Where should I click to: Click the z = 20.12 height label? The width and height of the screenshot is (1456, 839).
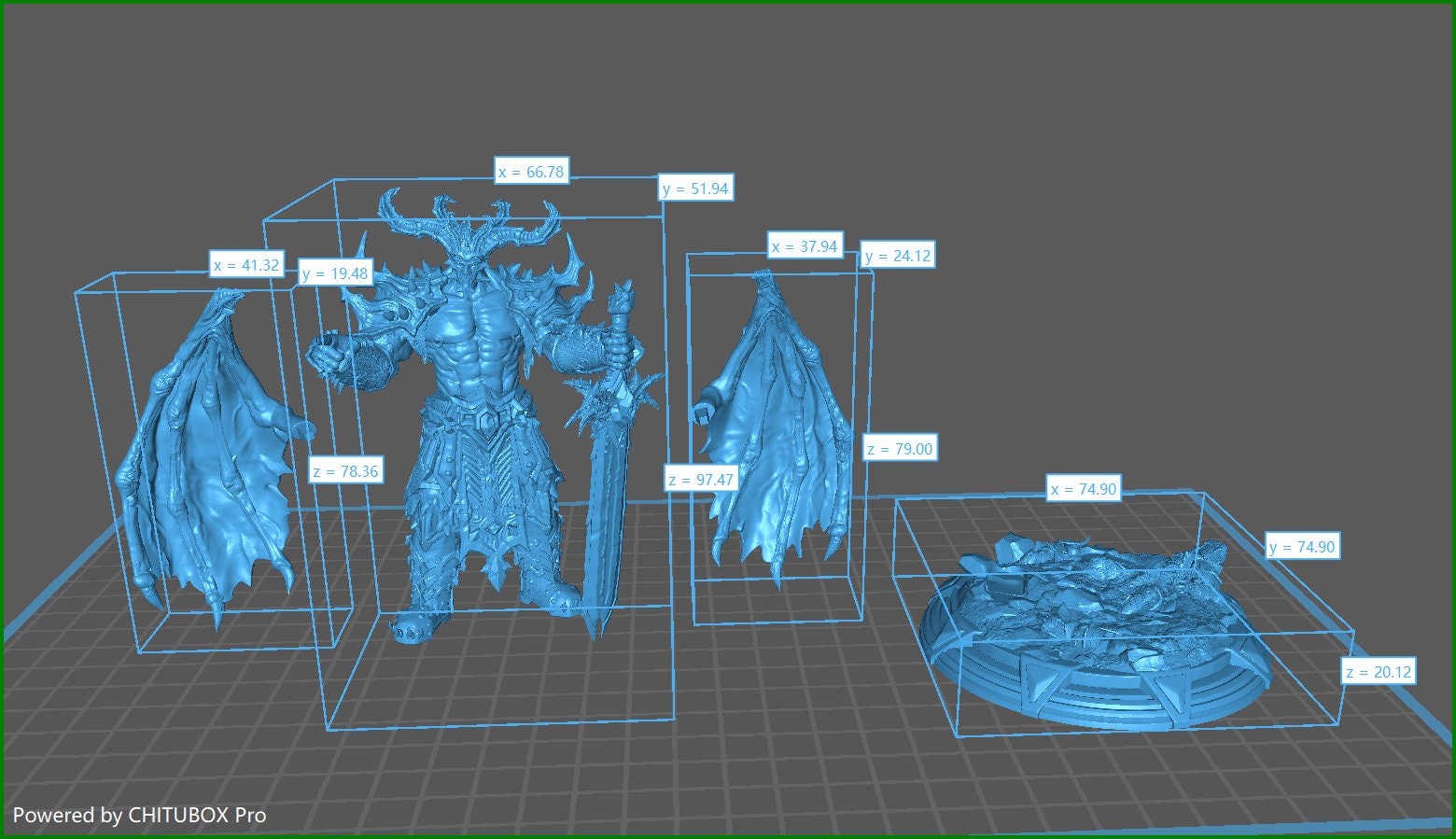[1379, 672]
